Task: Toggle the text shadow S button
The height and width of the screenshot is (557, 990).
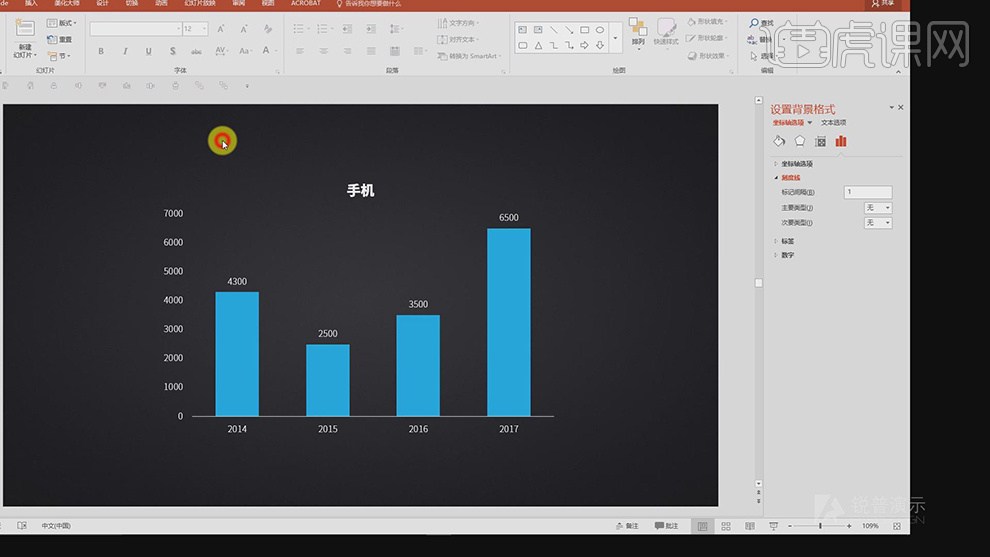Action: [173, 51]
